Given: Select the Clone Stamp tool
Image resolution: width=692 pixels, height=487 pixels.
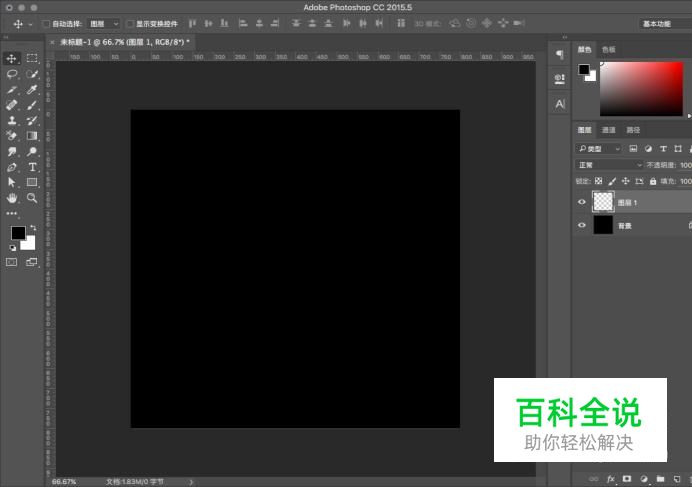Looking at the screenshot, I should tap(12, 120).
